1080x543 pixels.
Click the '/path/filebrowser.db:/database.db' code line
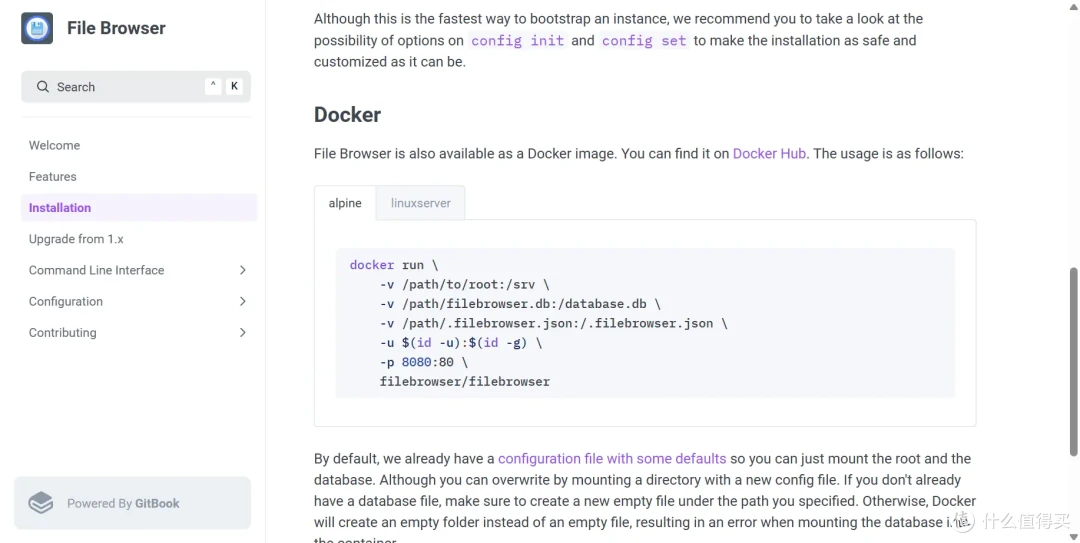(x=520, y=304)
